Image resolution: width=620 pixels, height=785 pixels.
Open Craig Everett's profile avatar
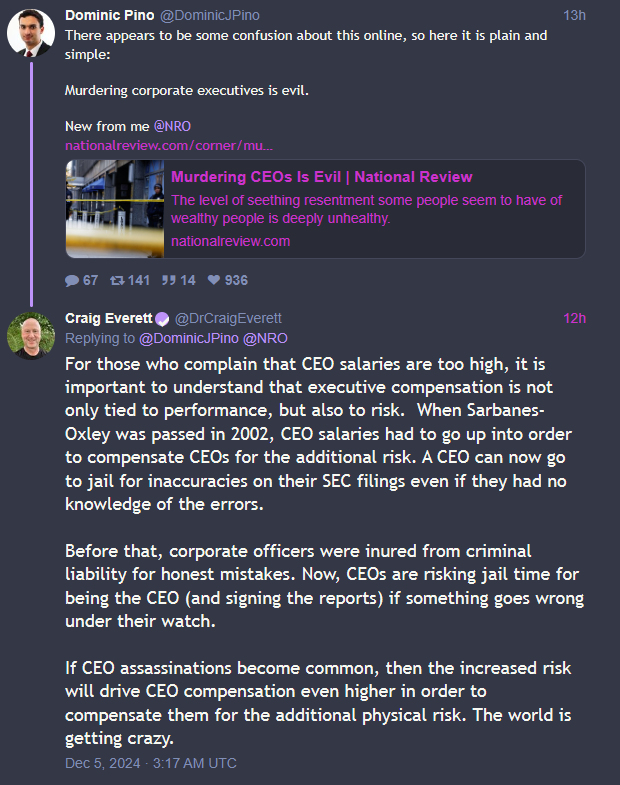click(31, 336)
